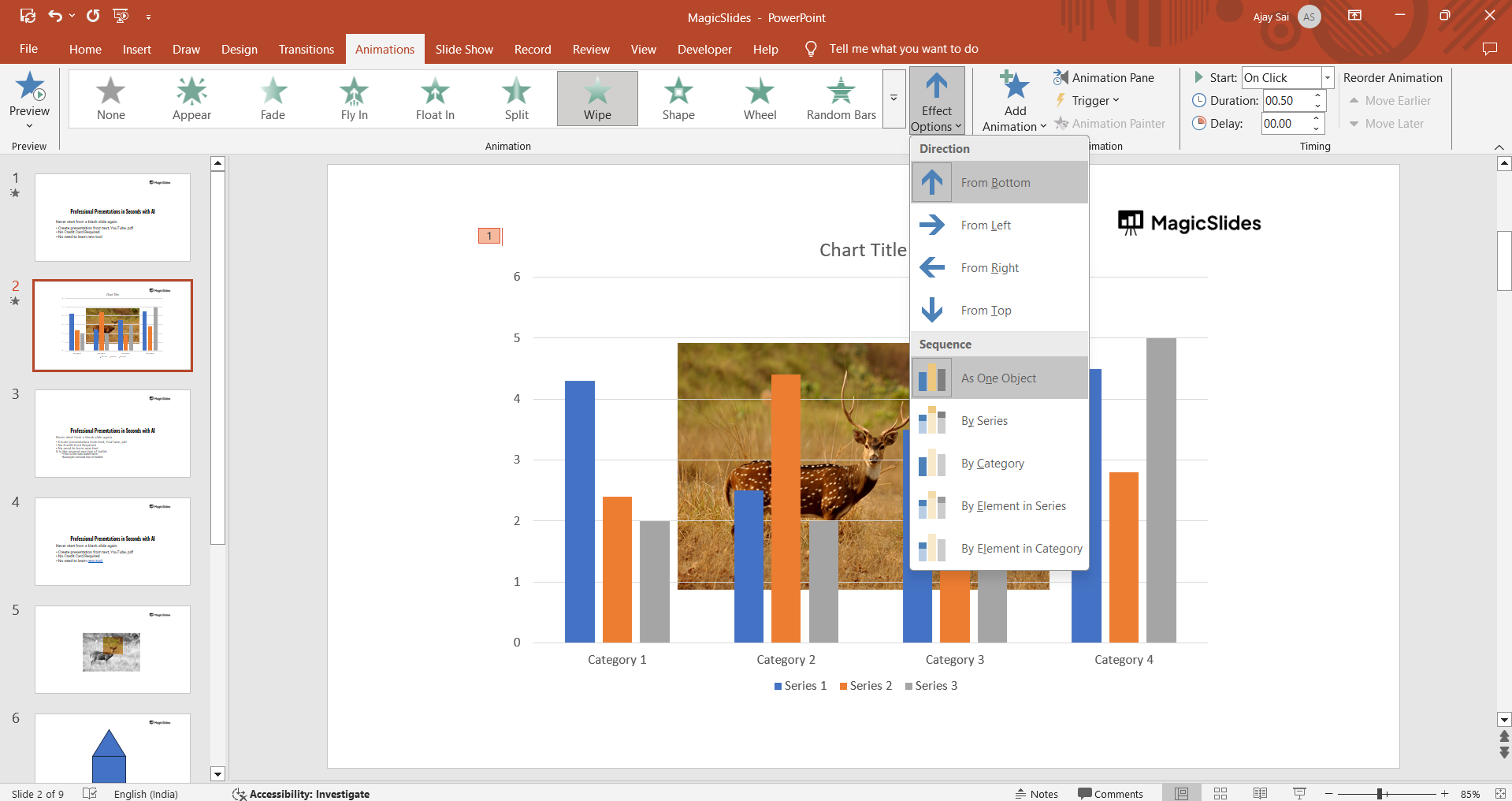This screenshot has height=801, width=1512.
Task: Open Notes pane from status bar
Action: click(1037, 794)
